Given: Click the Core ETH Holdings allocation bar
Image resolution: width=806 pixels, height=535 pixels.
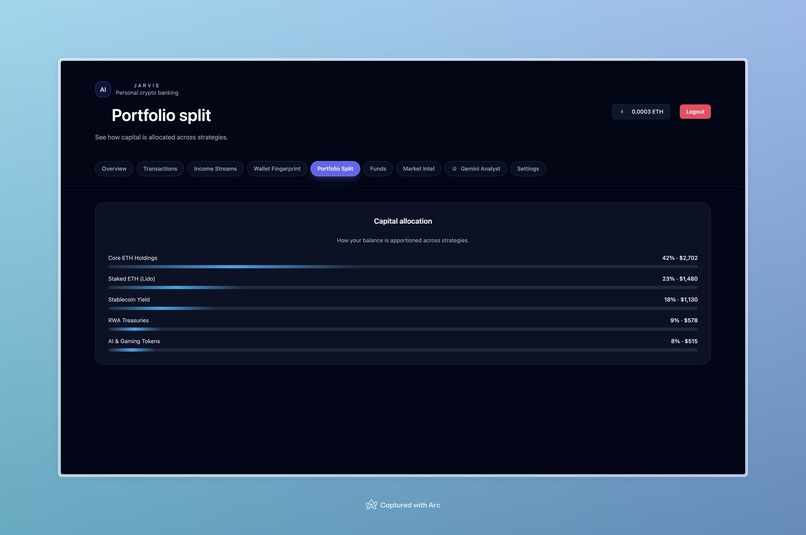Looking at the screenshot, I should tap(402, 267).
